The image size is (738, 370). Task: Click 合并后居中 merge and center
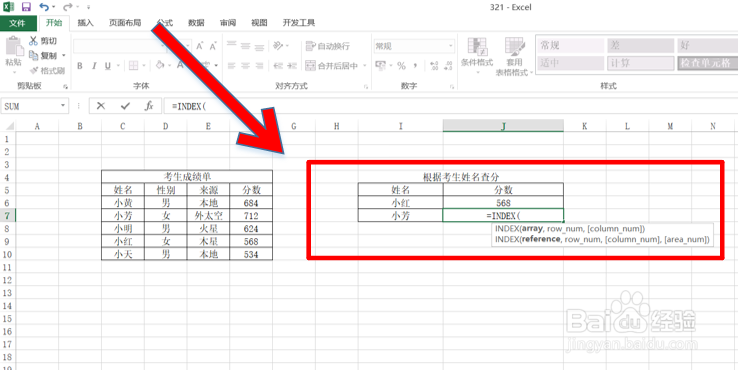(331, 66)
